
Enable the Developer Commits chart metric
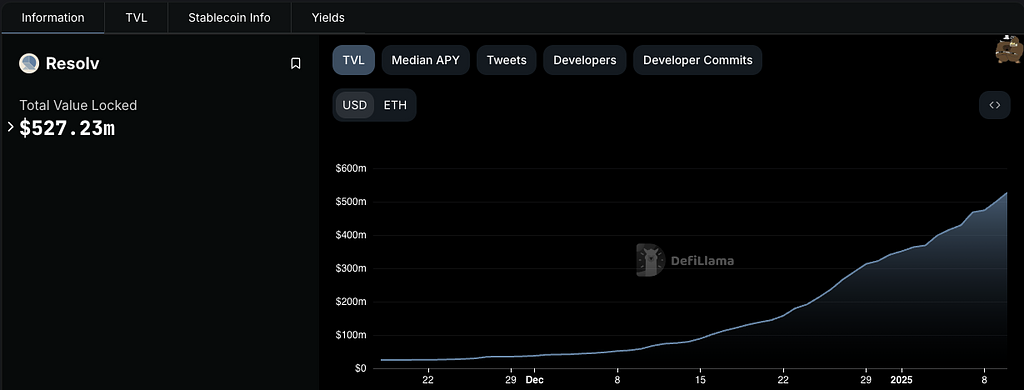[697, 60]
